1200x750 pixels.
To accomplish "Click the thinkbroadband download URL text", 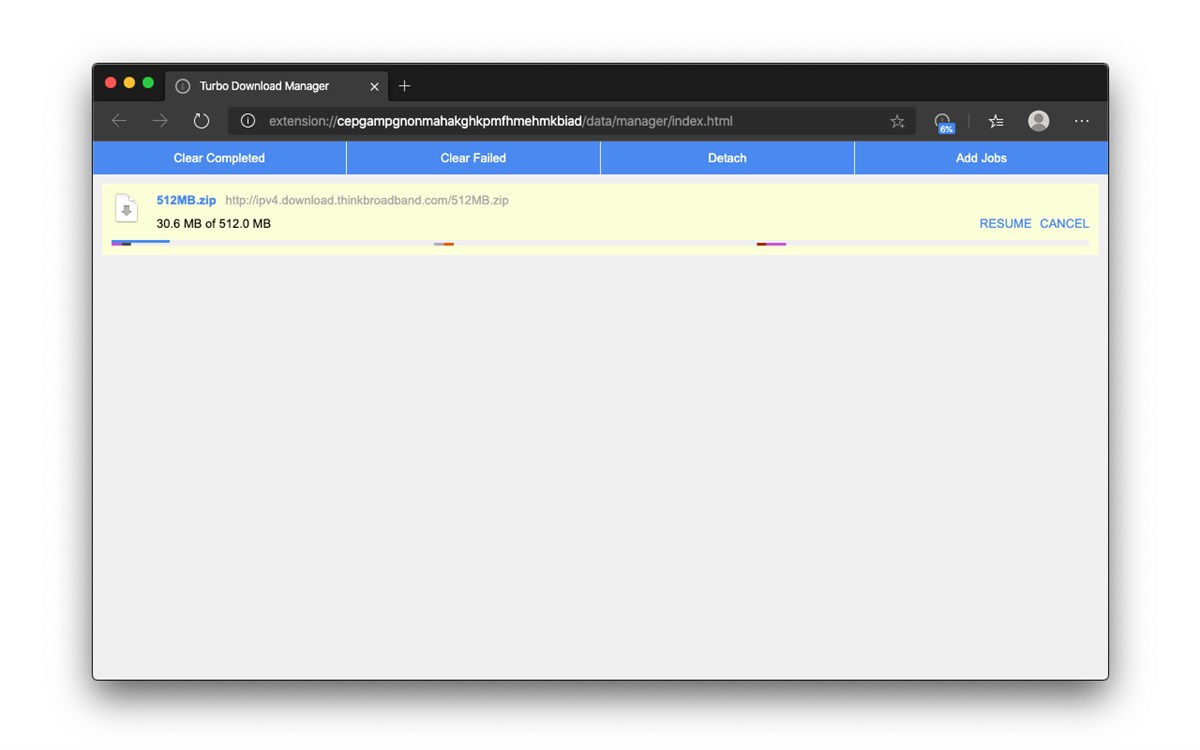I will (x=367, y=201).
